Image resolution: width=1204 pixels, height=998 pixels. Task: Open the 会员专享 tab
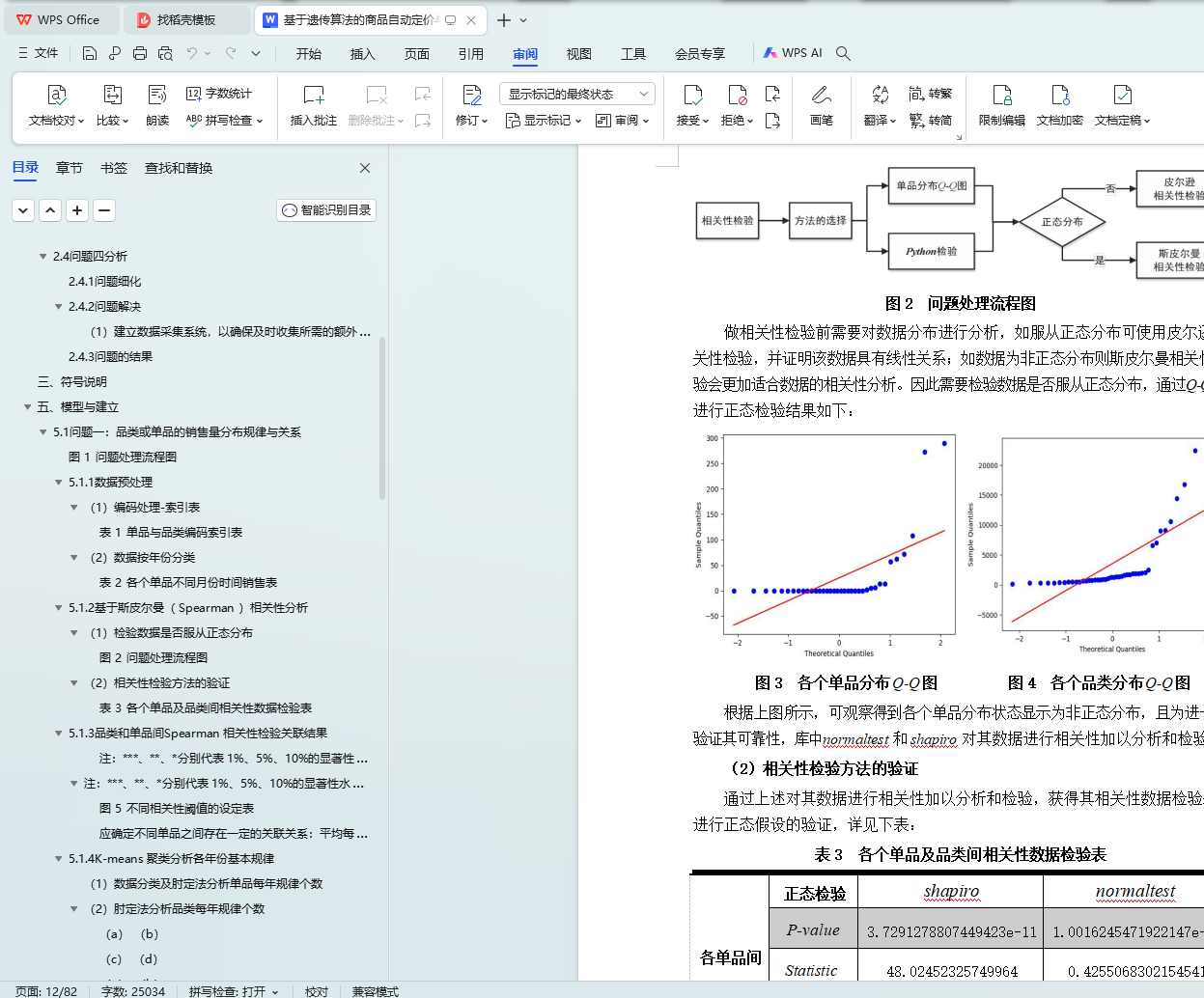700,54
